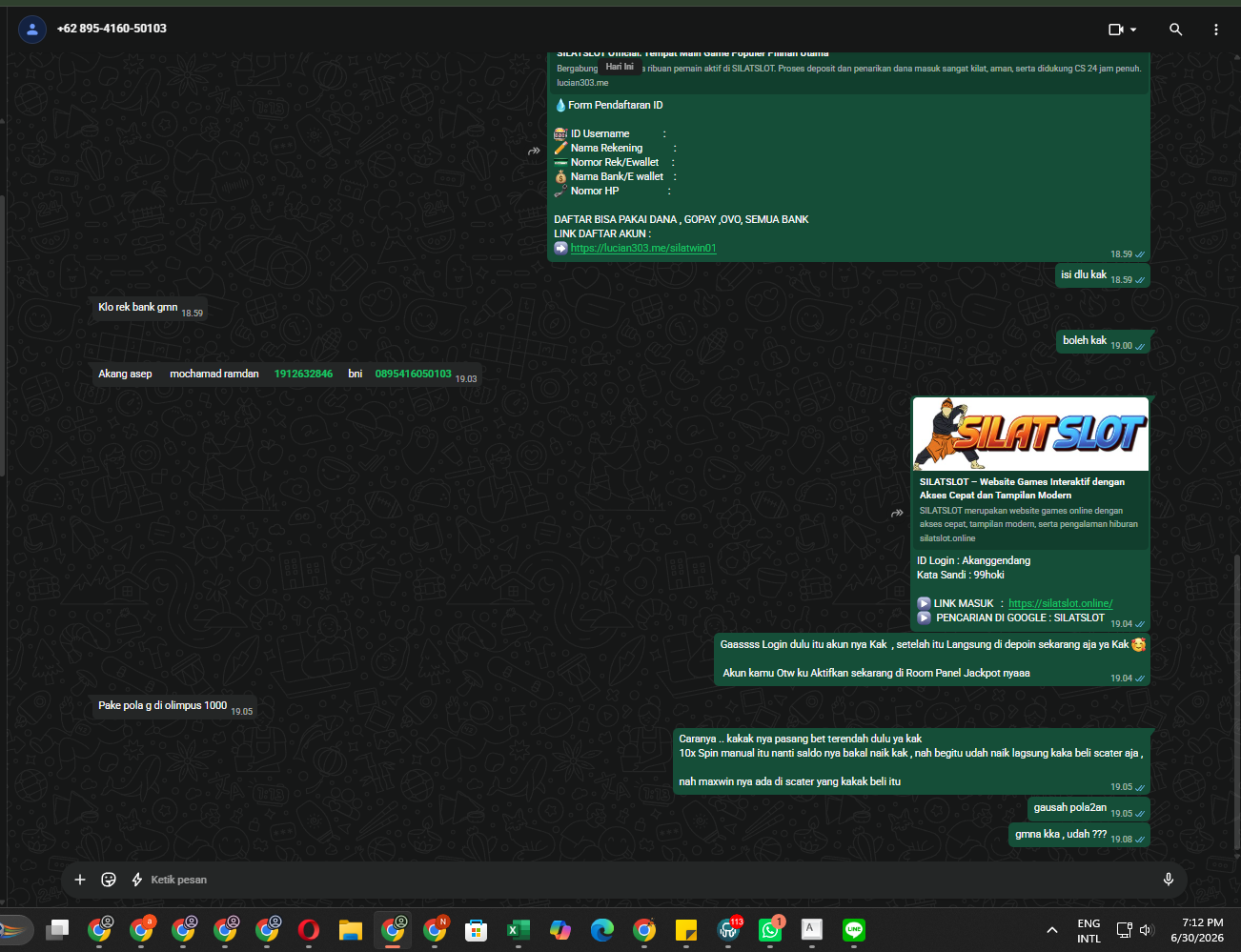Click the Hari Ini date chip
This screenshot has height=952, width=1241.
(620, 67)
